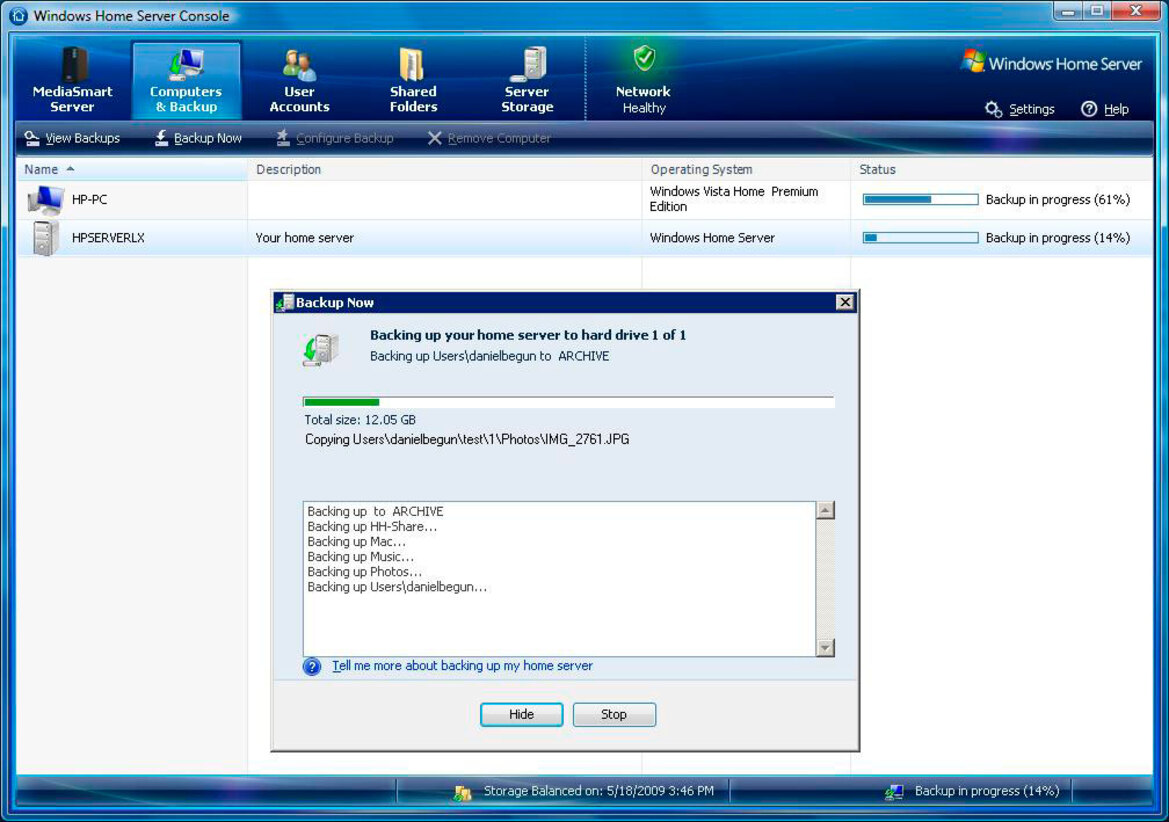The width and height of the screenshot is (1169, 822).
Task: Click the Backup Now dialog title icon
Action: (x=284, y=302)
